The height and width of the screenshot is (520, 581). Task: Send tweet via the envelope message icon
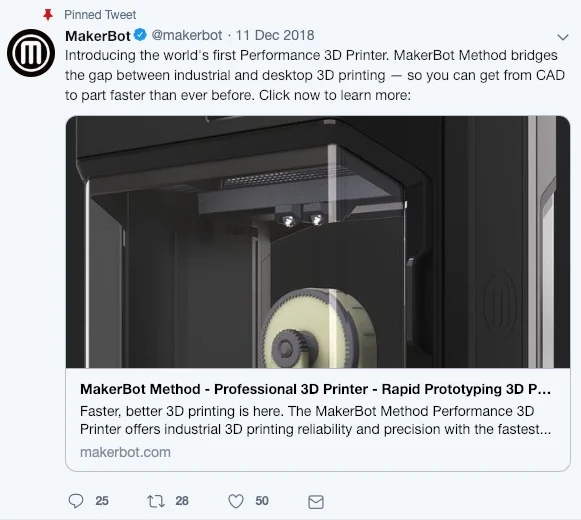point(316,502)
